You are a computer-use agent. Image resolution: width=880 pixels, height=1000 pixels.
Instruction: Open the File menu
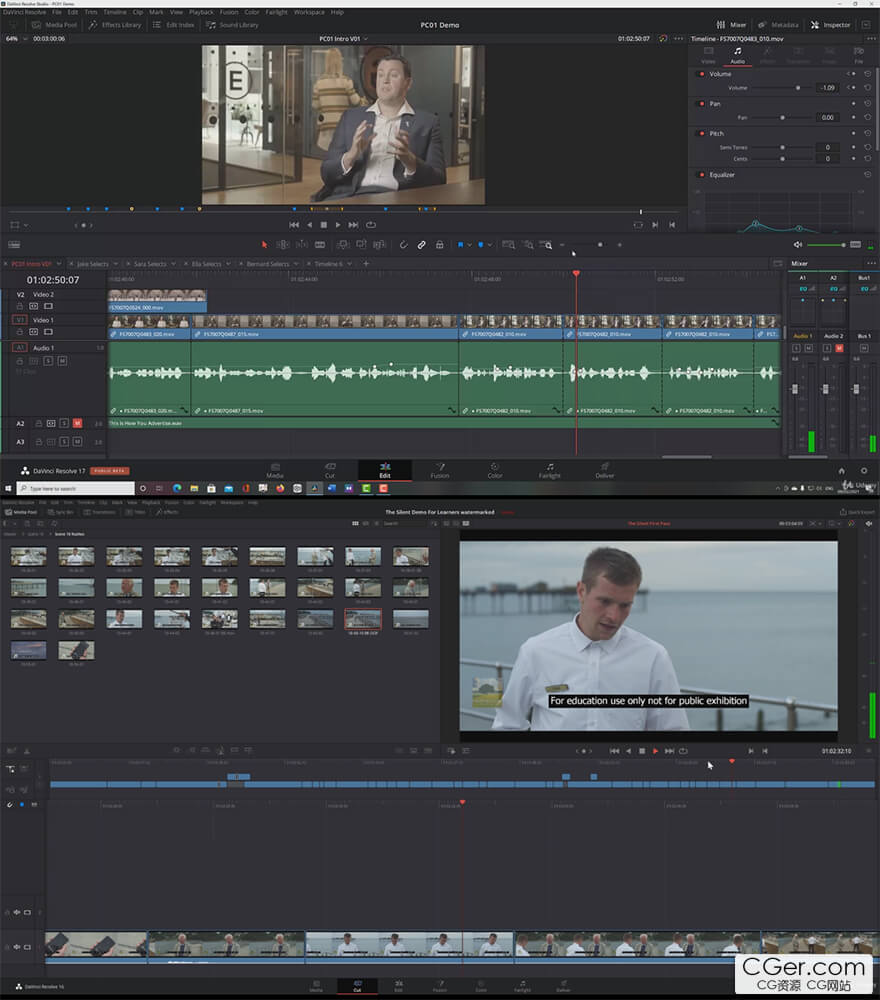(x=57, y=12)
